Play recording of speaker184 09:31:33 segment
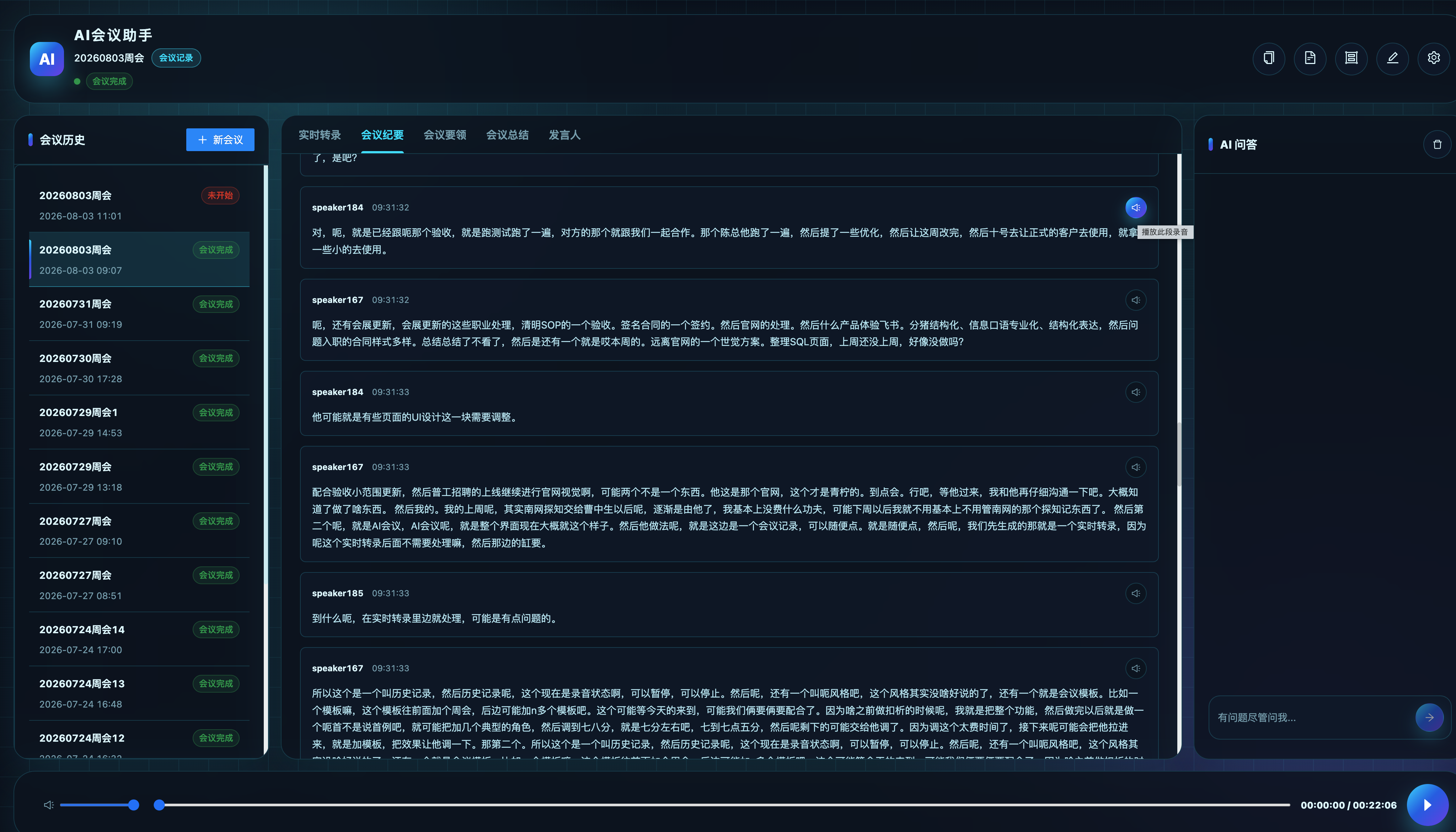Screen dimensions: 1456x832 1136,392
